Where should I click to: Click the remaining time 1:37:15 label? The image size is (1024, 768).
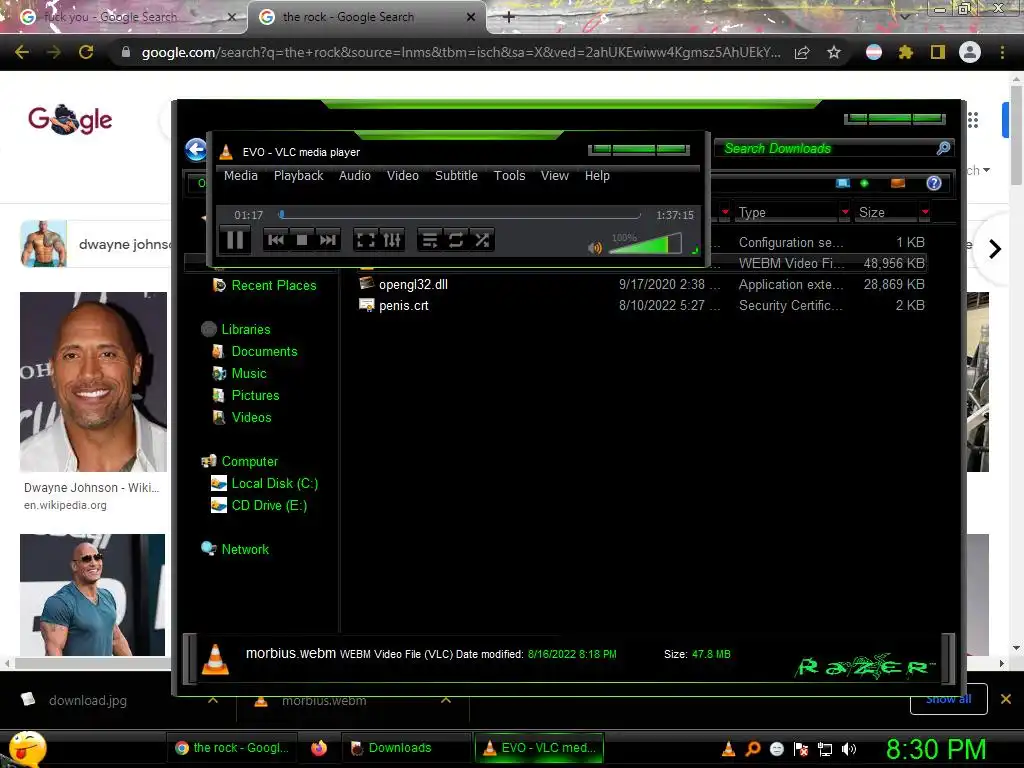(675, 215)
